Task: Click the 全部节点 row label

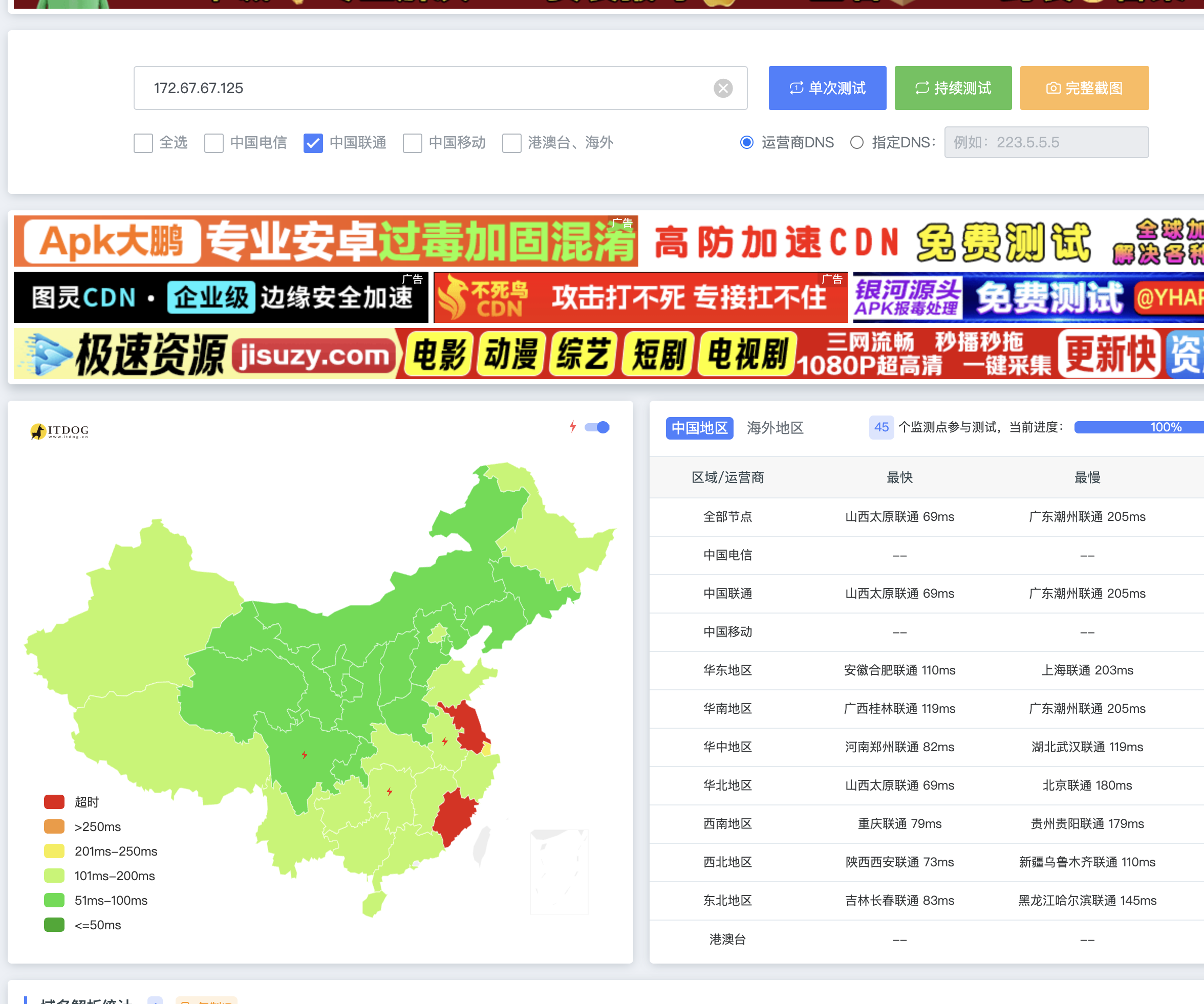Action: pyautogui.click(x=727, y=517)
